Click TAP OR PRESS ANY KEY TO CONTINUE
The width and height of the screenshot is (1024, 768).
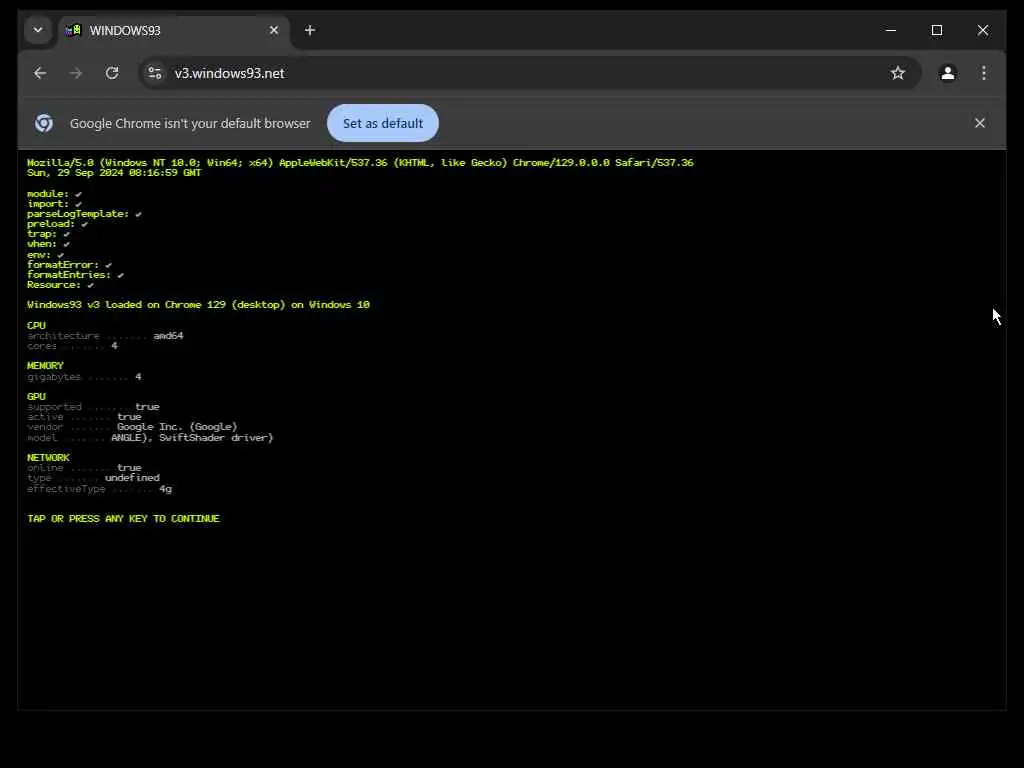pyautogui.click(x=123, y=519)
